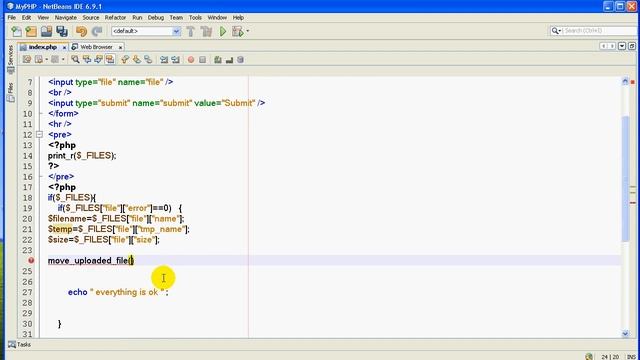Click the Uncomment lines icon
This screenshot has height=360, width=640.
click(229, 60)
